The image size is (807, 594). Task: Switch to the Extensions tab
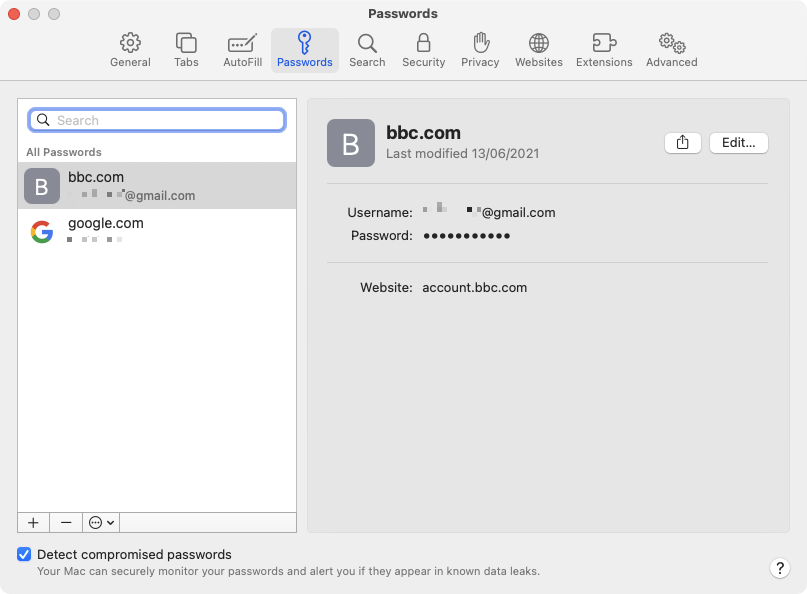click(x=604, y=50)
